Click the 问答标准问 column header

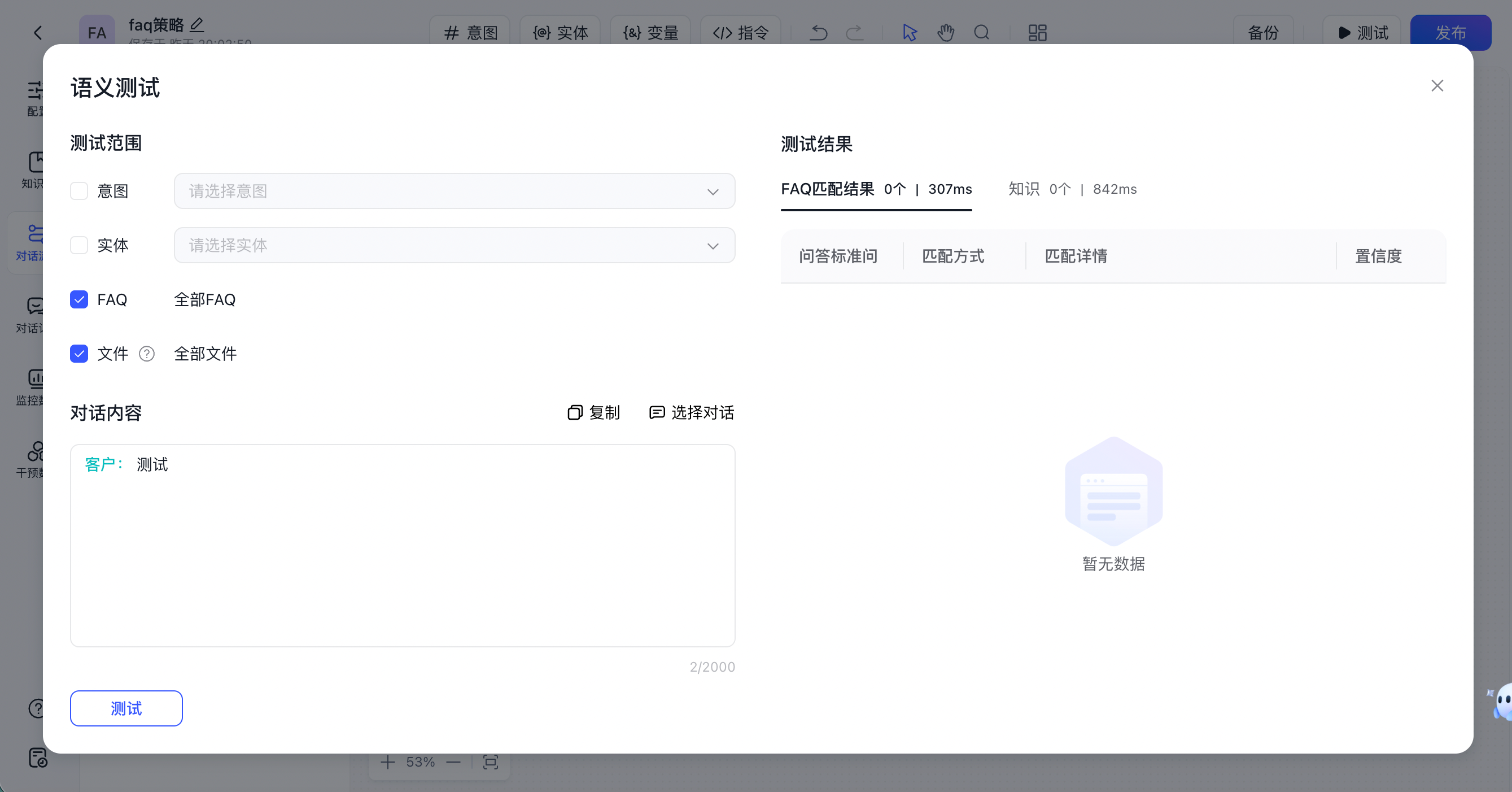(838, 256)
